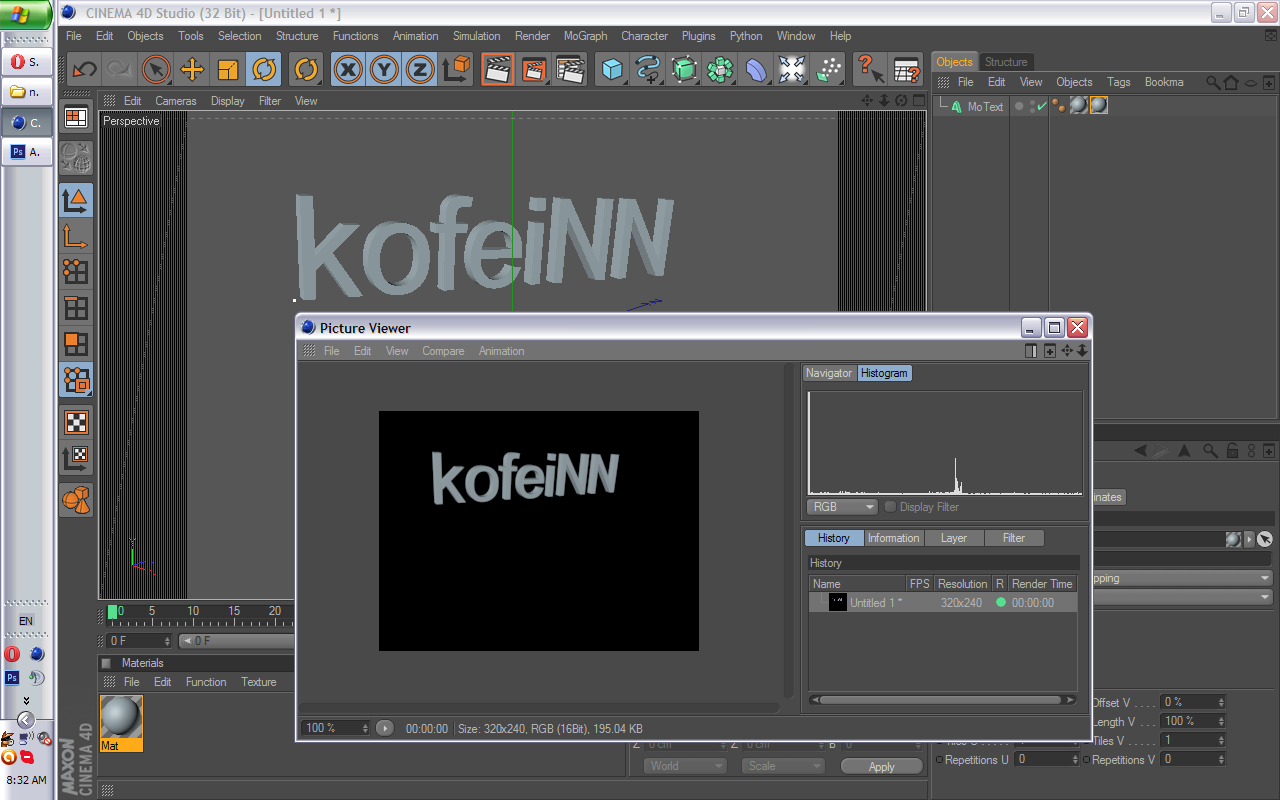Add a Cube primitive object
Screen dimensions: 1280x800
(612, 69)
